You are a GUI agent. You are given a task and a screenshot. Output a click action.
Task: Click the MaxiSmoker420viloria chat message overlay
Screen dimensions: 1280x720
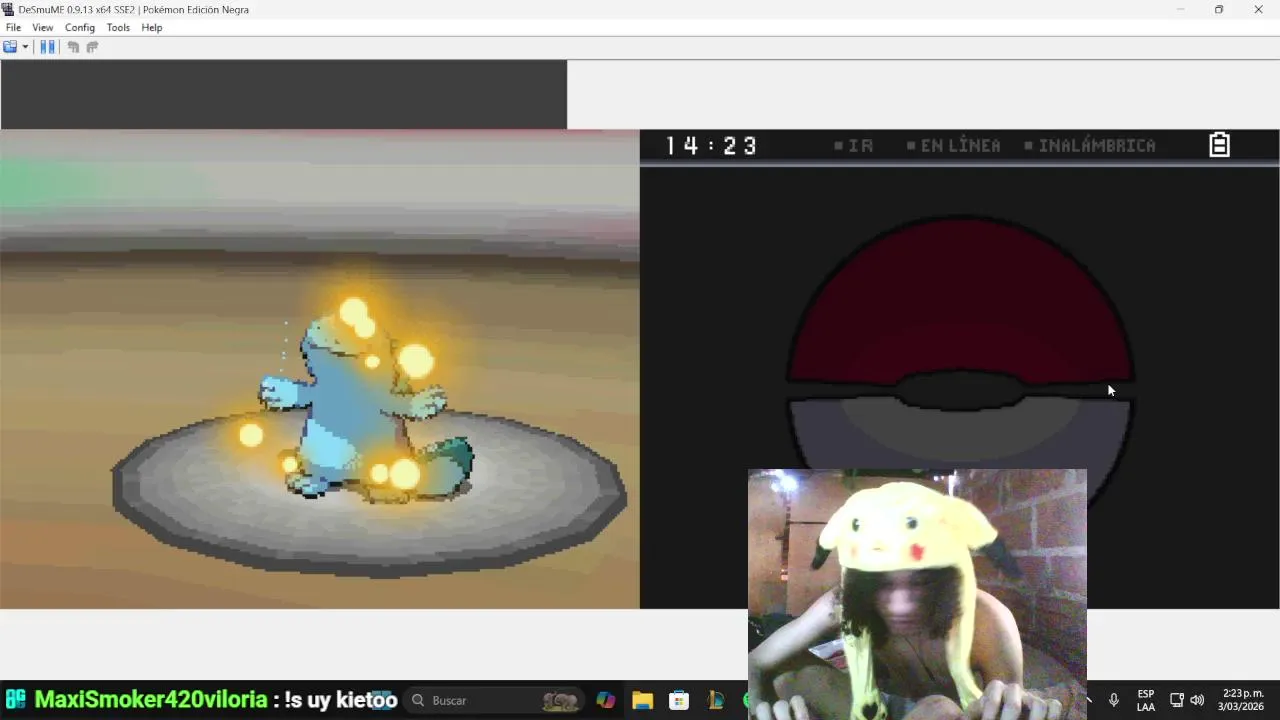[215, 700]
